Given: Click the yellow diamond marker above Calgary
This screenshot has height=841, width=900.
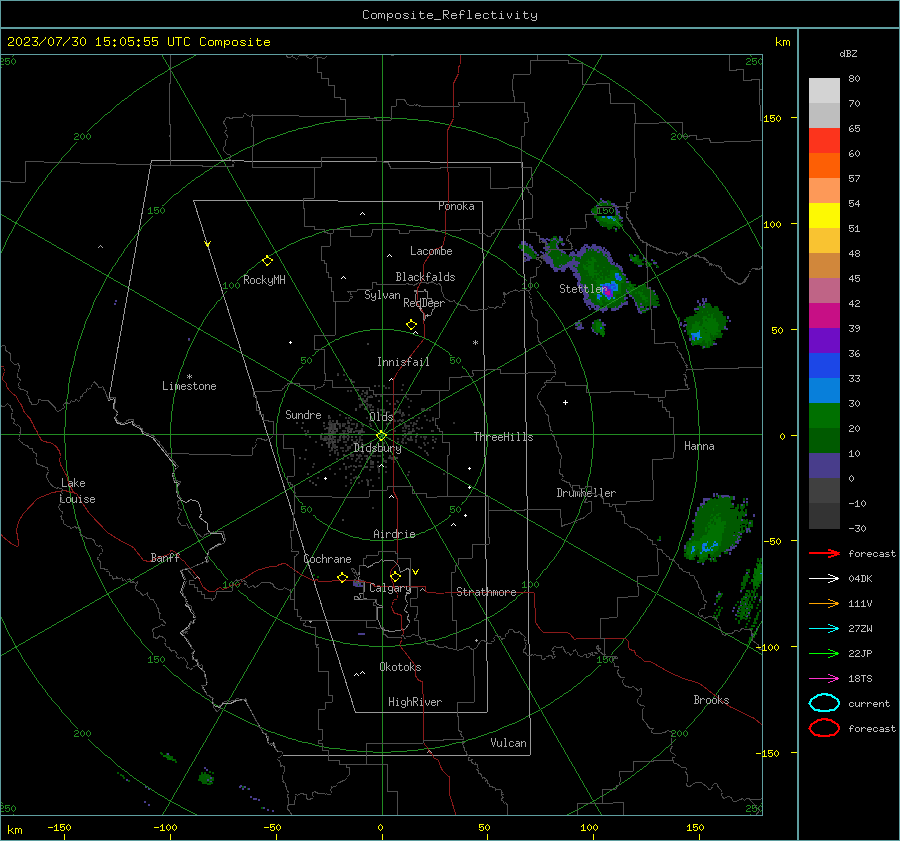Looking at the screenshot, I should [x=395, y=576].
